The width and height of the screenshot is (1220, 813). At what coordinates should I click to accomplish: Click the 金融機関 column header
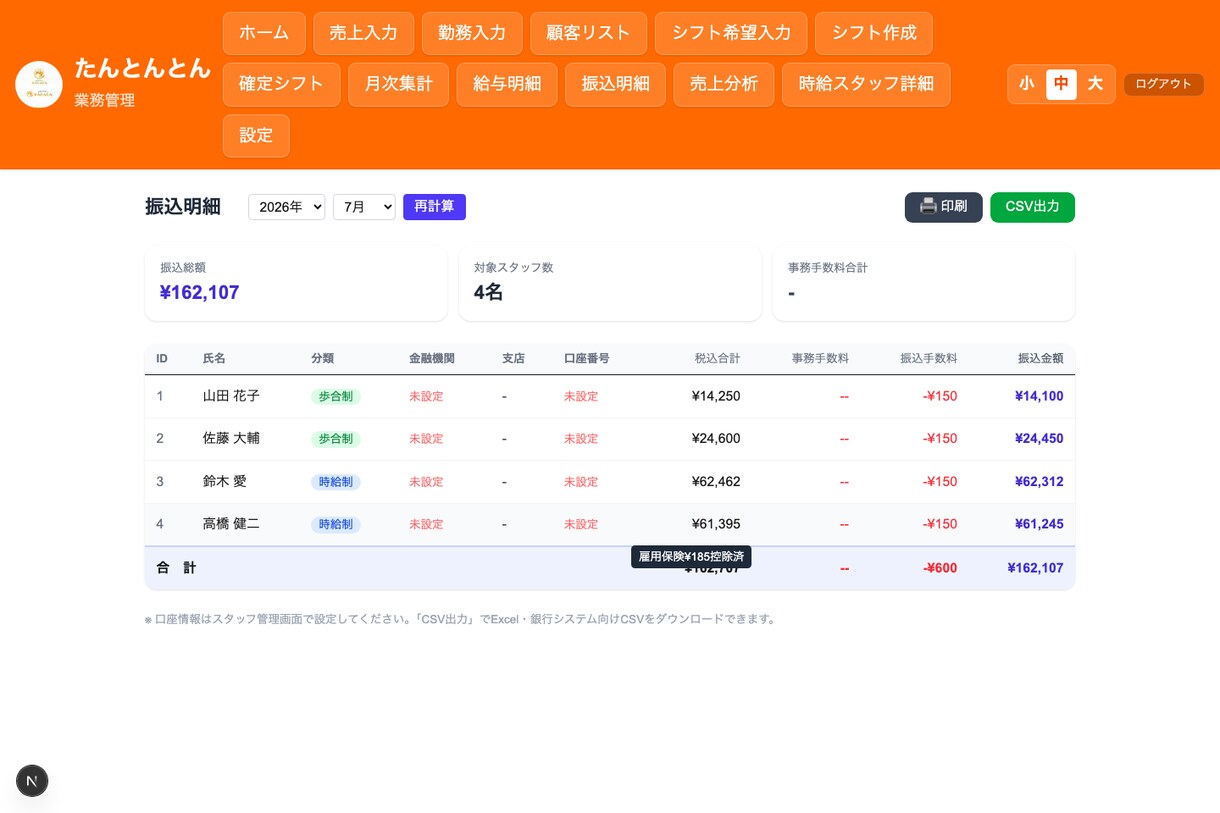coord(432,358)
